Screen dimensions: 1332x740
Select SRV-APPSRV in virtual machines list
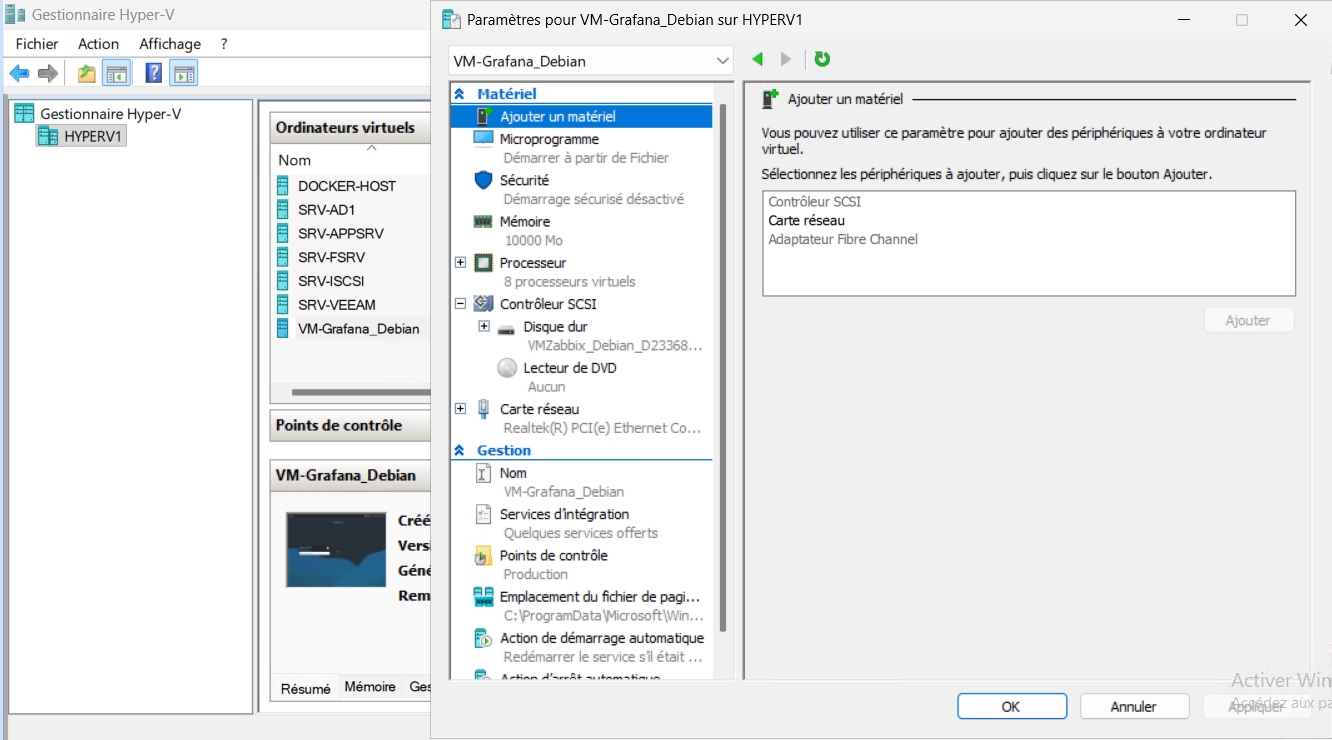click(x=341, y=233)
